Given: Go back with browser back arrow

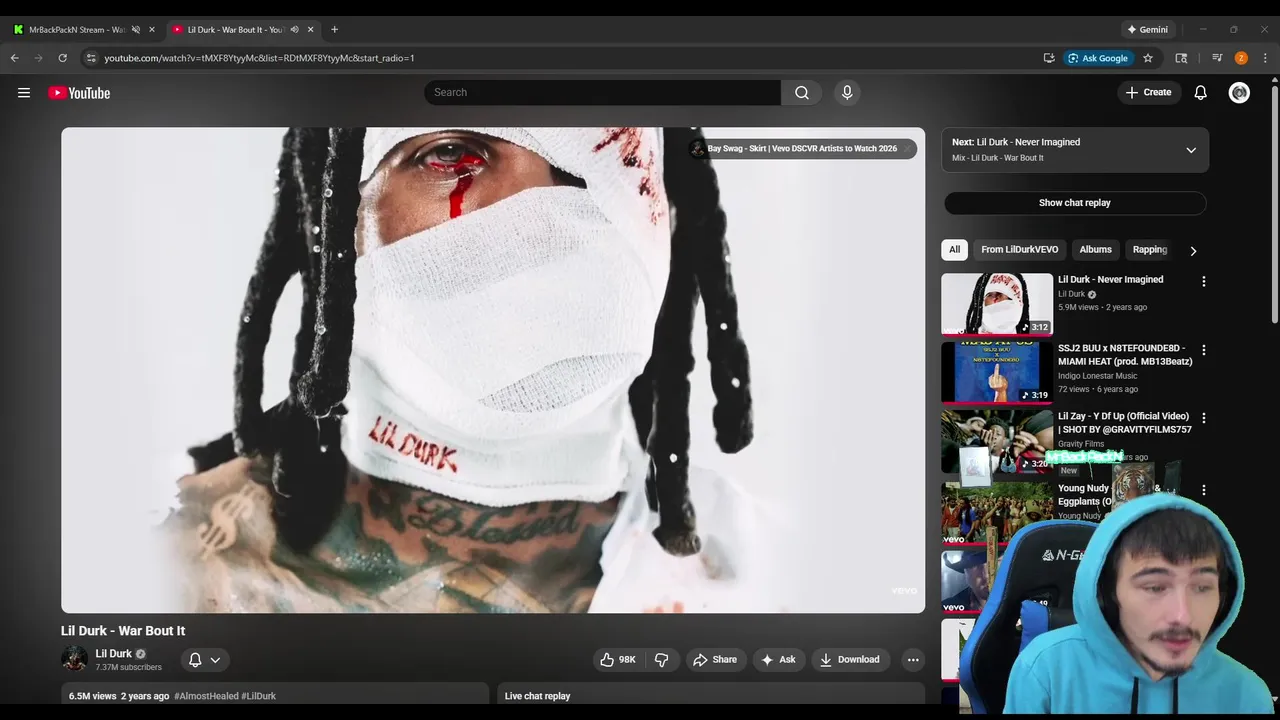Looking at the screenshot, I should (15, 58).
